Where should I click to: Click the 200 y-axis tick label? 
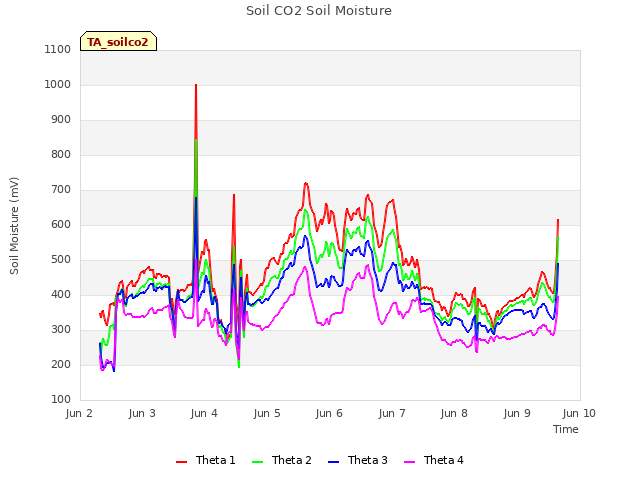click(61, 365)
